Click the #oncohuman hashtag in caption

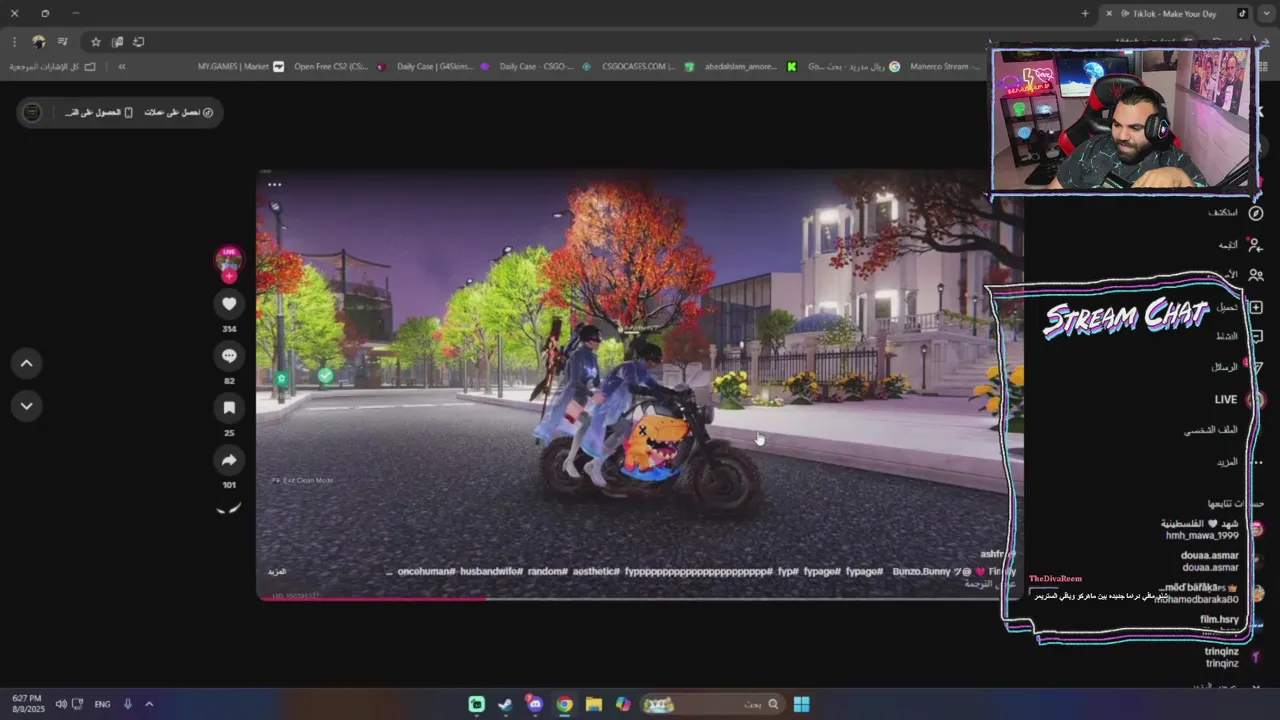click(427, 571)
